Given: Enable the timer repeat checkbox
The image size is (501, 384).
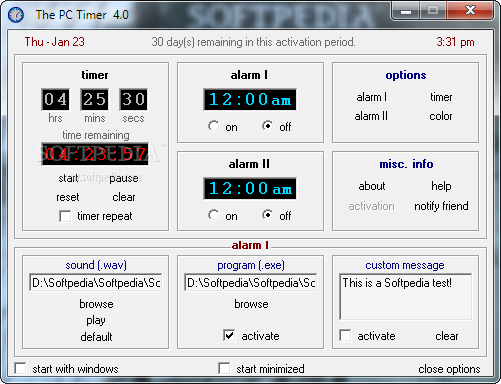Looking at the screenshot, I should [x=65, y=216].
